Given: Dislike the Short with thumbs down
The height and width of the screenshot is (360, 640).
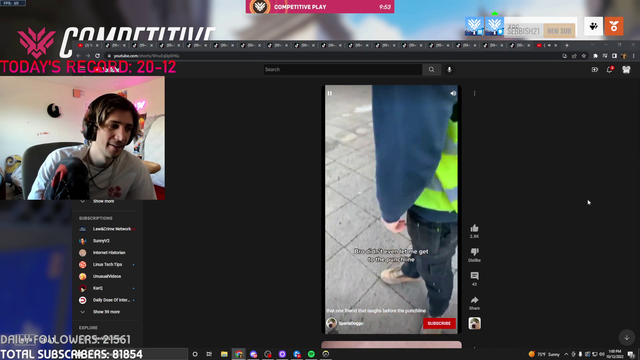Looking at the screenshot, I should tap(474, 252).
